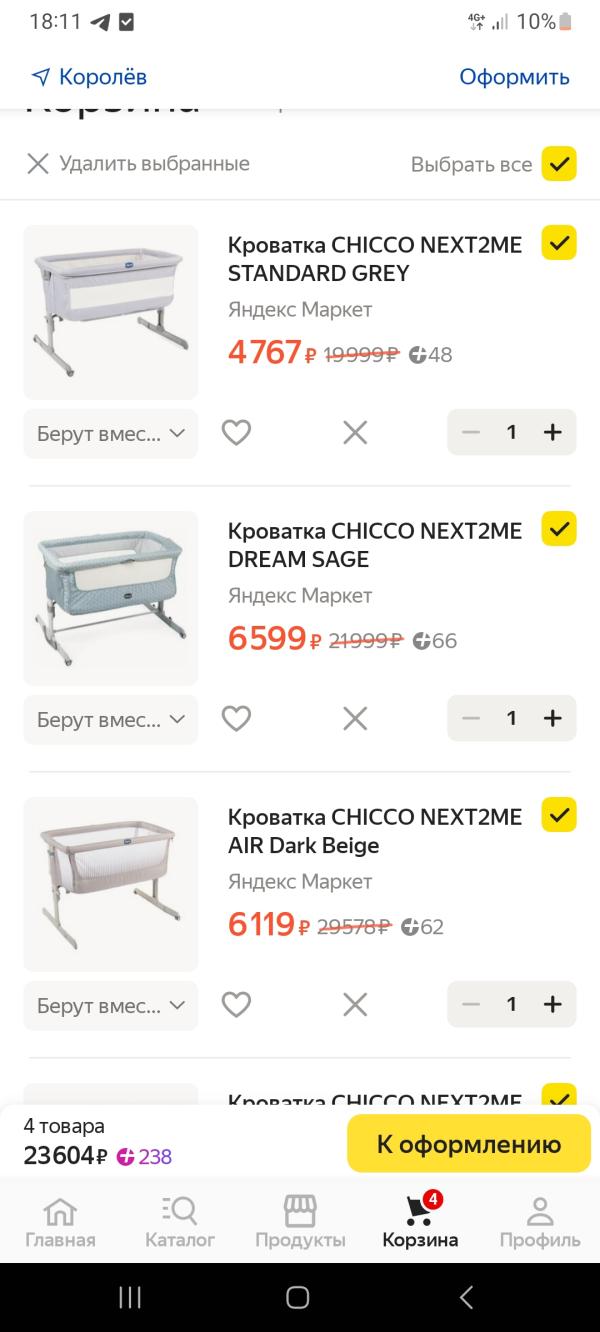This screenshot has height=1332, width=600.
Task: Uncheck the STANDARD GREY crib checkbox
Action: tap(559, 243)
